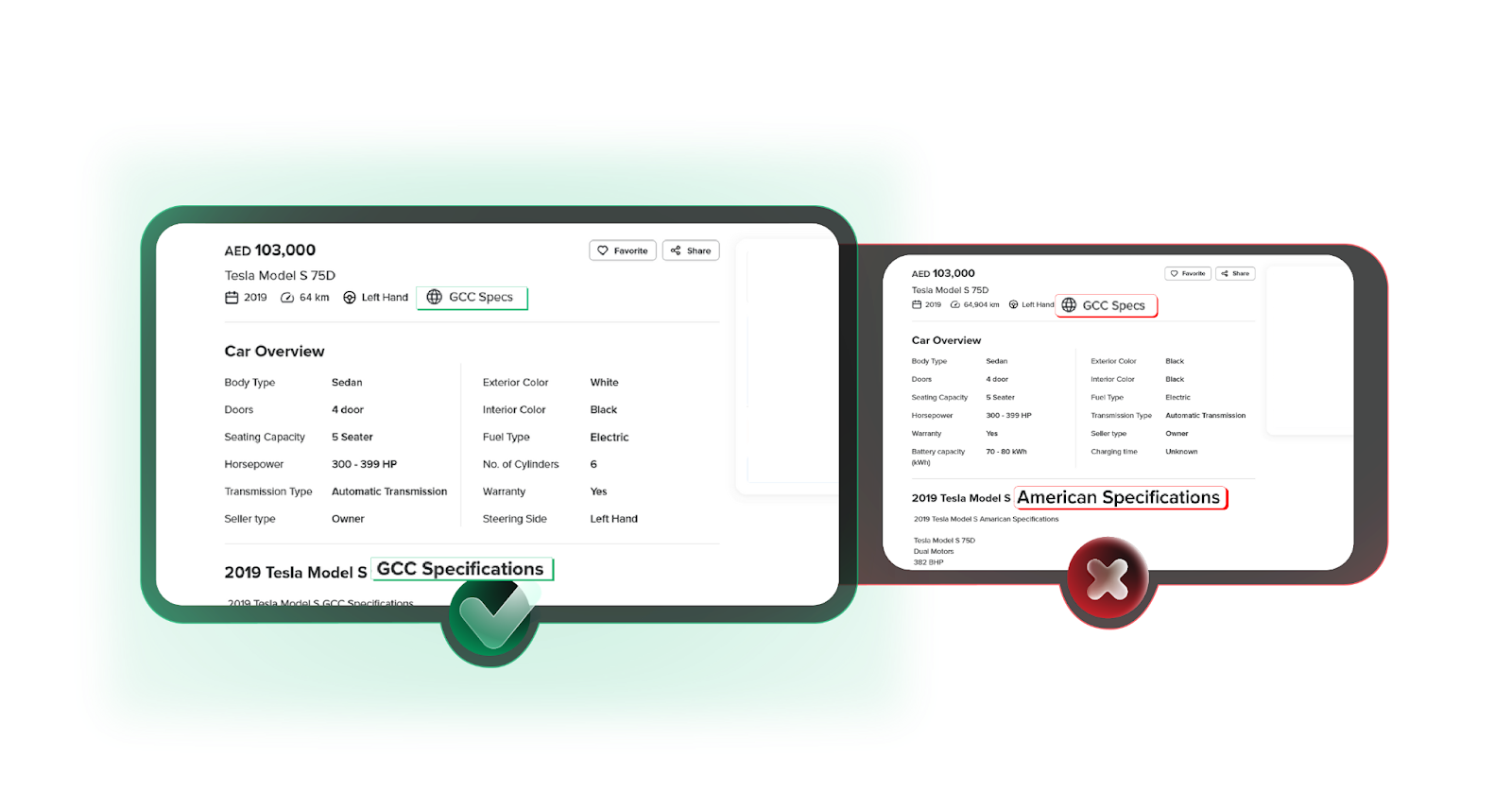The height and width of the screenshot is (810, 1512).
Task: Click 'Battery capacity (kWh)' label
Action: click(x=938, y=457)
